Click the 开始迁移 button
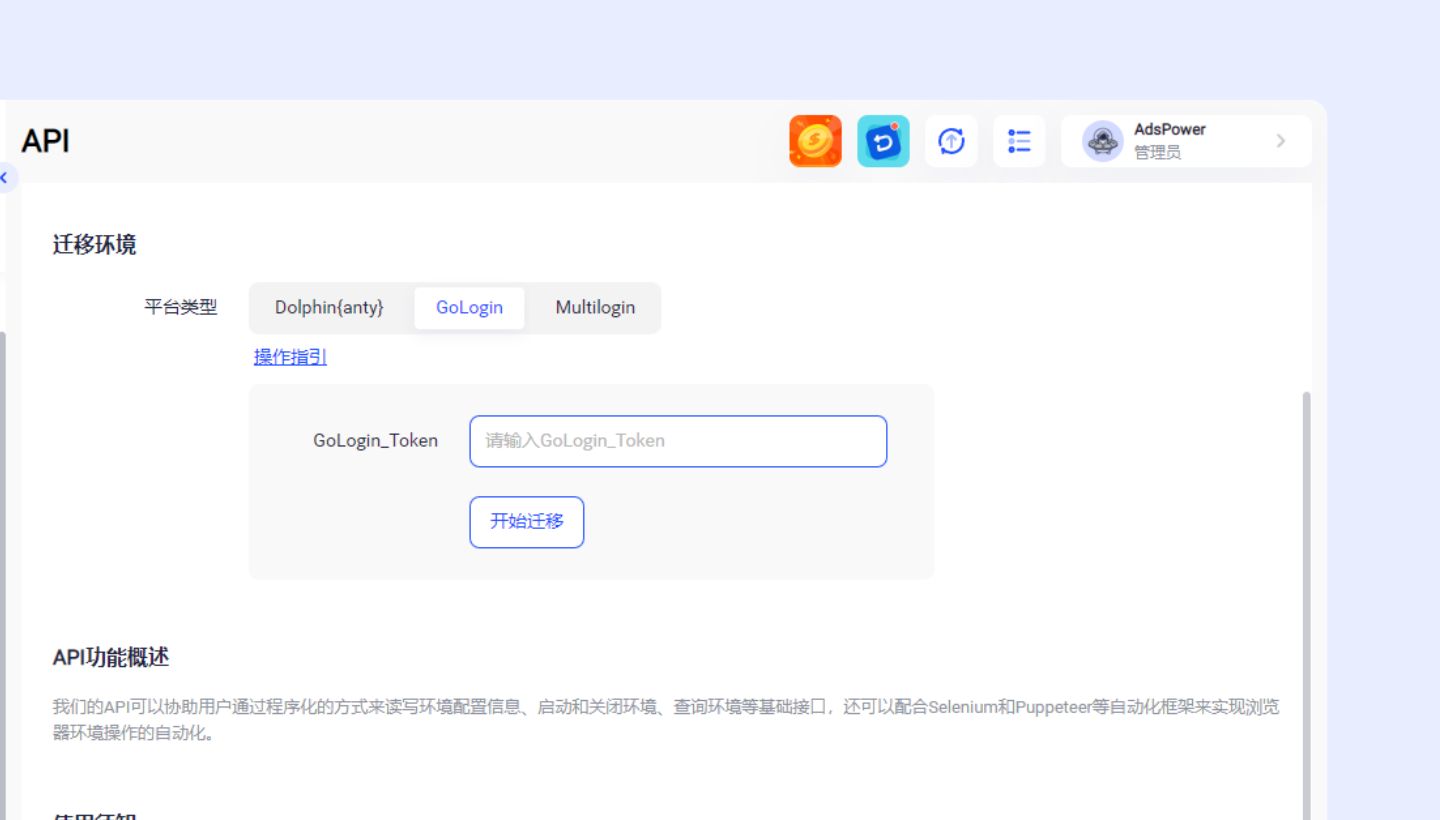 click(527, 522)
